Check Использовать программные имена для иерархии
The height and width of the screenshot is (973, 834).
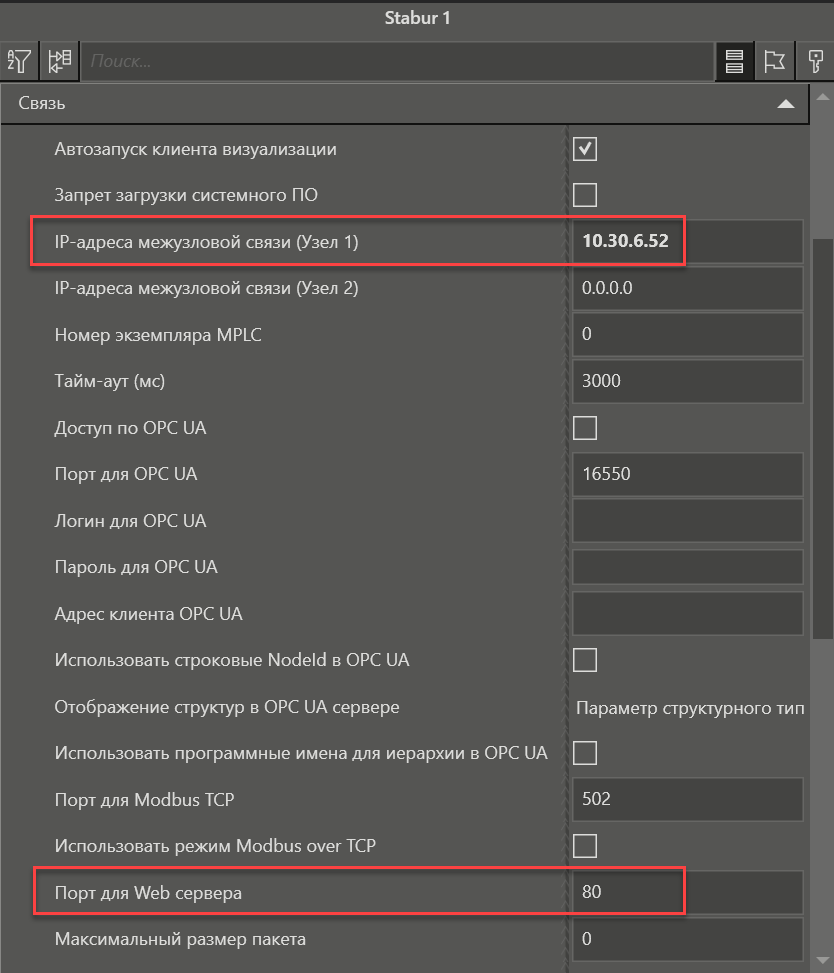point(585,753)
